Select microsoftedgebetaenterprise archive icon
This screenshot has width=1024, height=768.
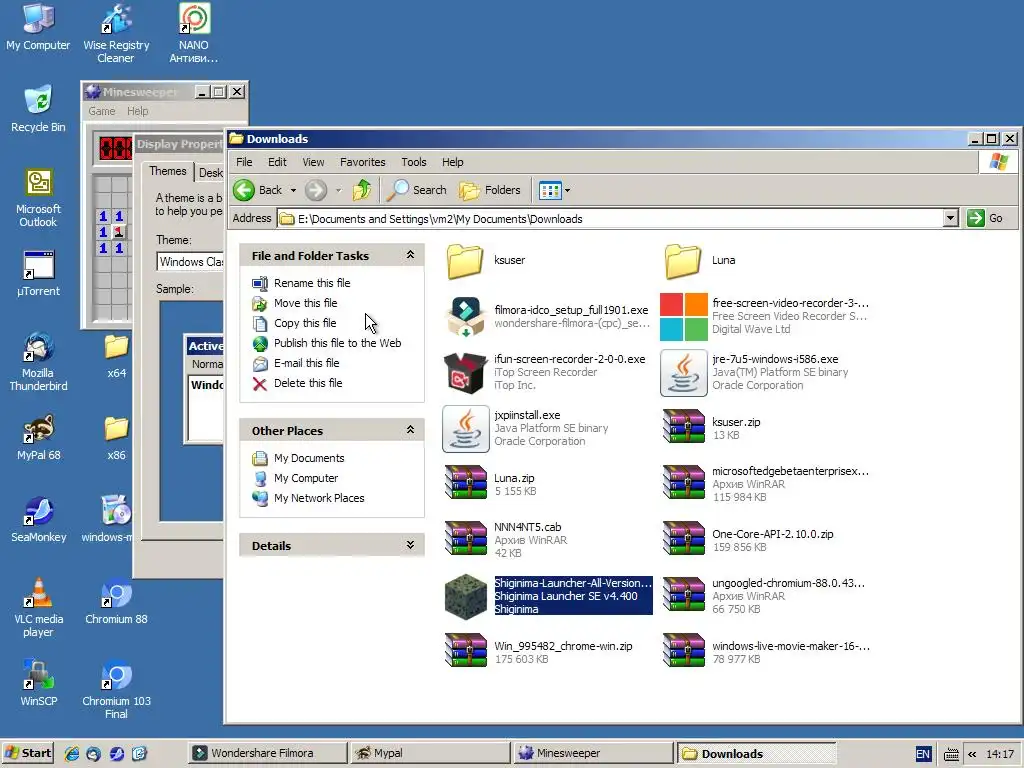(x=683, y=483)
